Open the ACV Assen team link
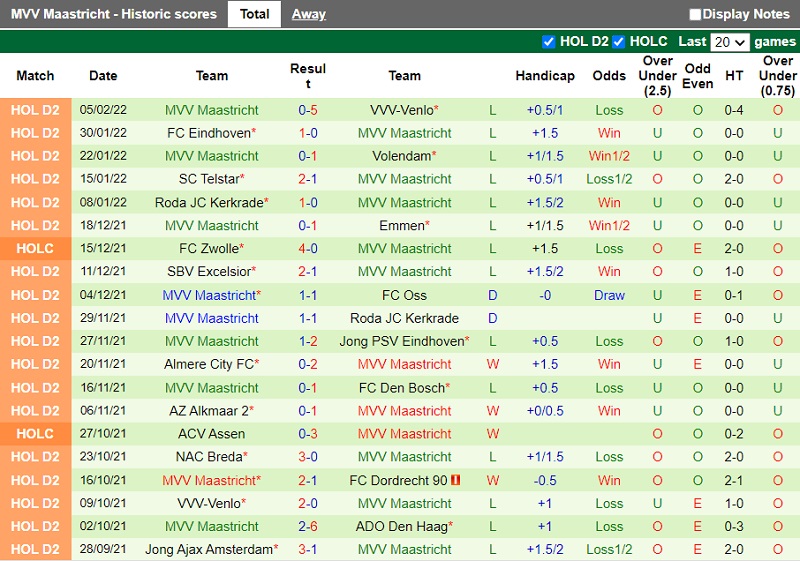Screen dimensions: 800x561 [212, 434]
